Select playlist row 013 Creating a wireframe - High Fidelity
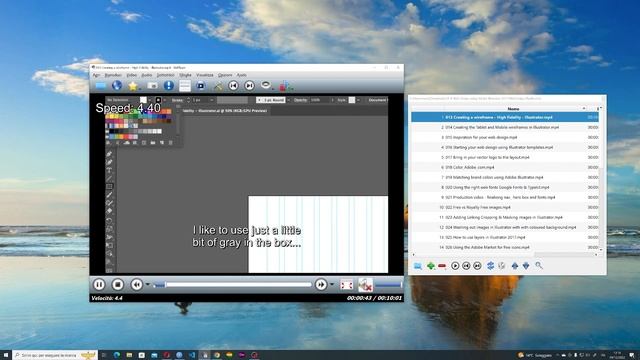 click(x=505, y=117)
